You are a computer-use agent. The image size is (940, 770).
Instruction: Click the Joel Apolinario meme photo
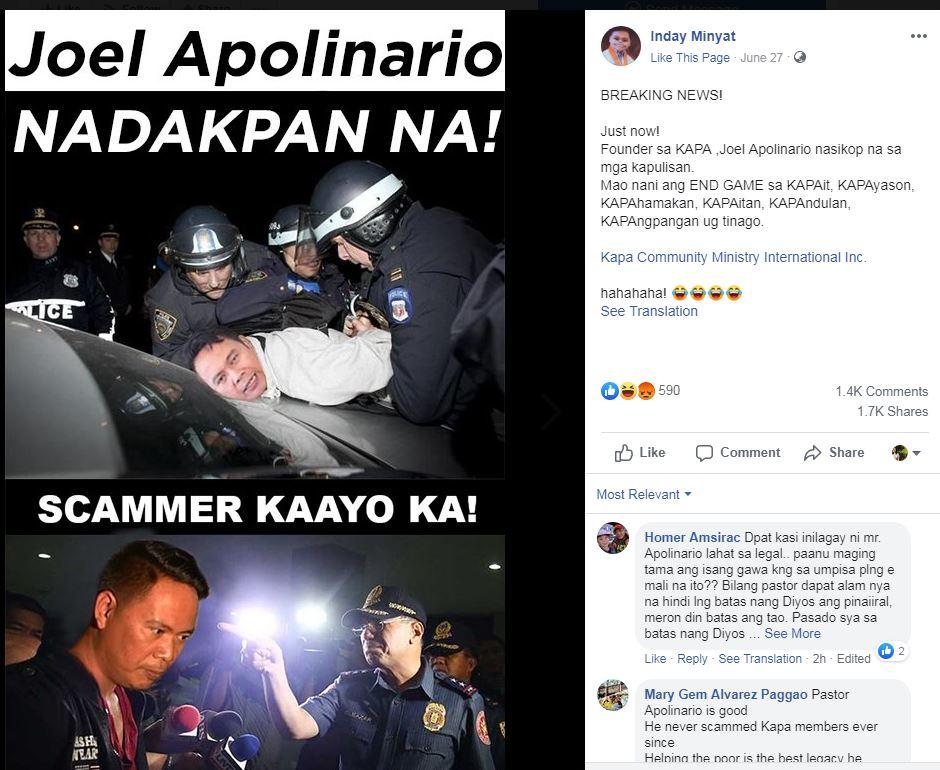[x=255, y=390]
